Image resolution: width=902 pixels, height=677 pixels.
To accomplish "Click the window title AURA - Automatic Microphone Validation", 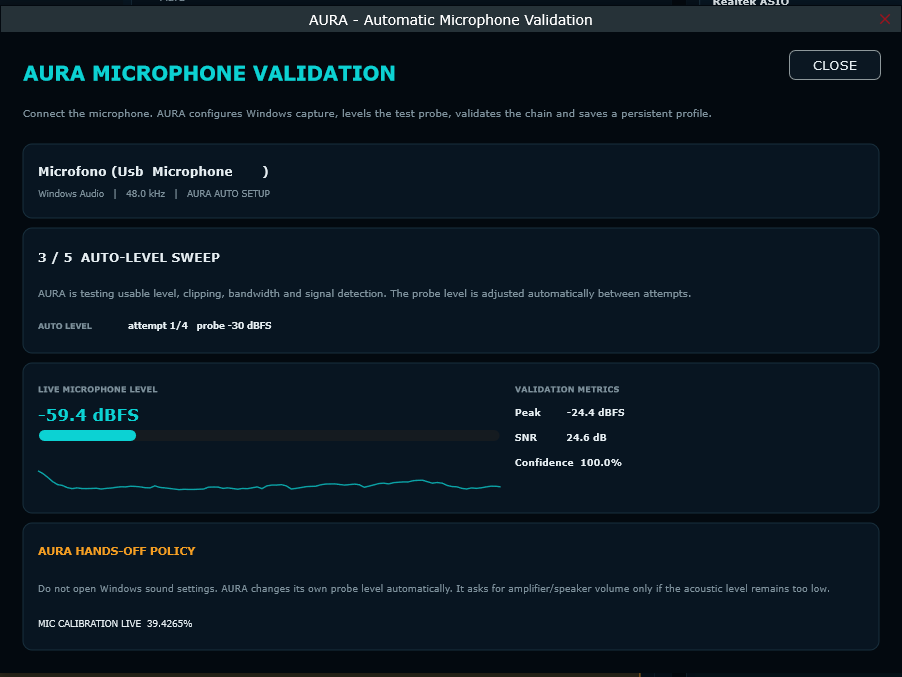I will (x=450, y=20).
